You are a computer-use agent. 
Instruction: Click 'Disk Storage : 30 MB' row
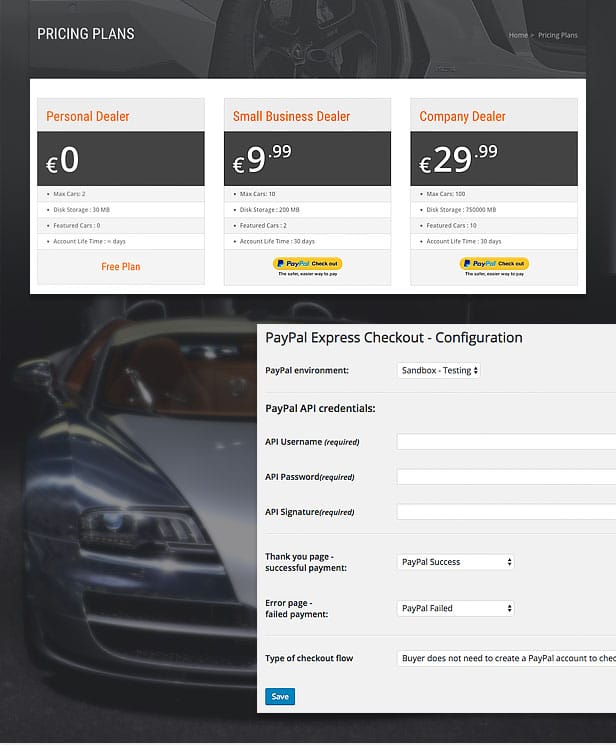pos(121,210)
